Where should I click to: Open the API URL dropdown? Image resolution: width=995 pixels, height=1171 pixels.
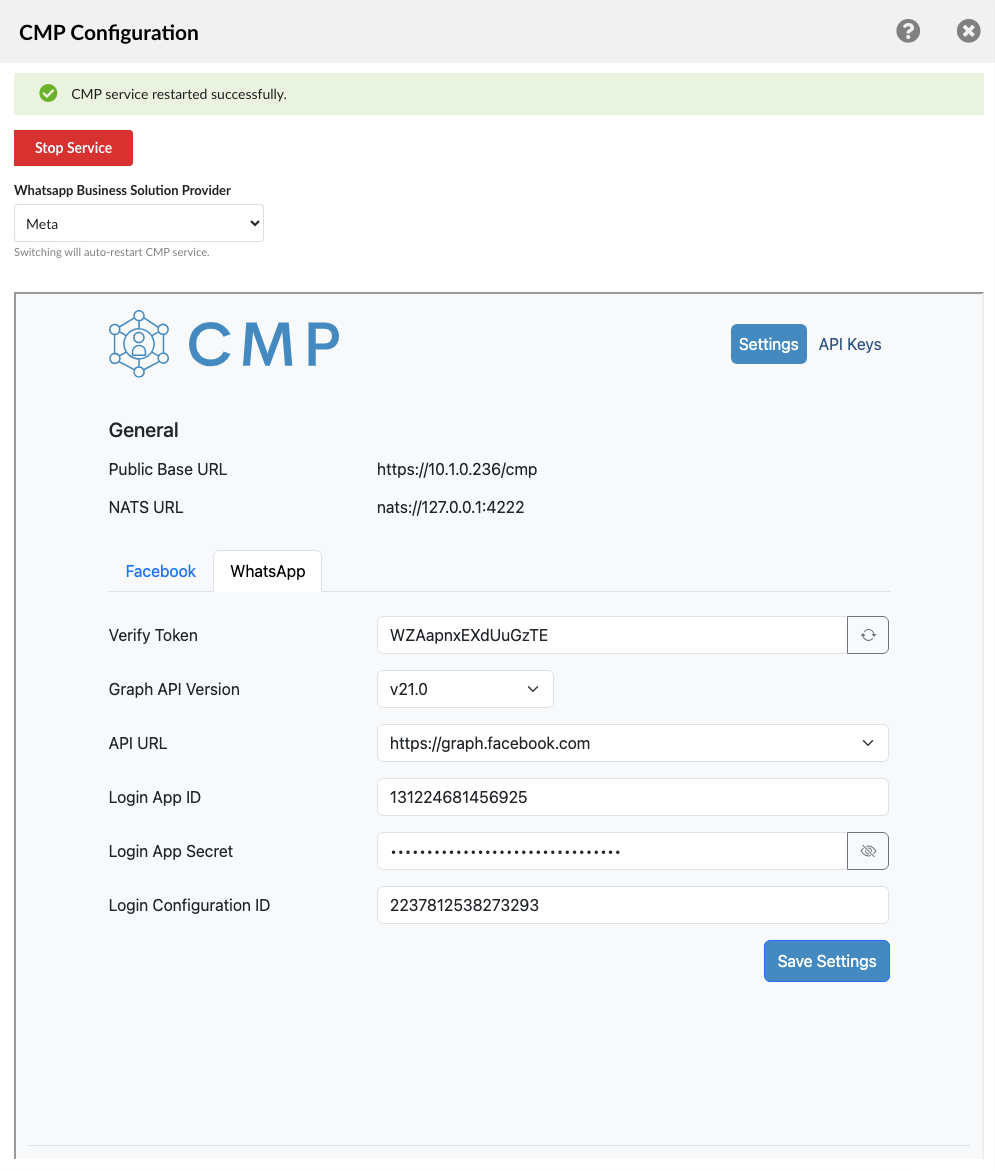(632, 743)
